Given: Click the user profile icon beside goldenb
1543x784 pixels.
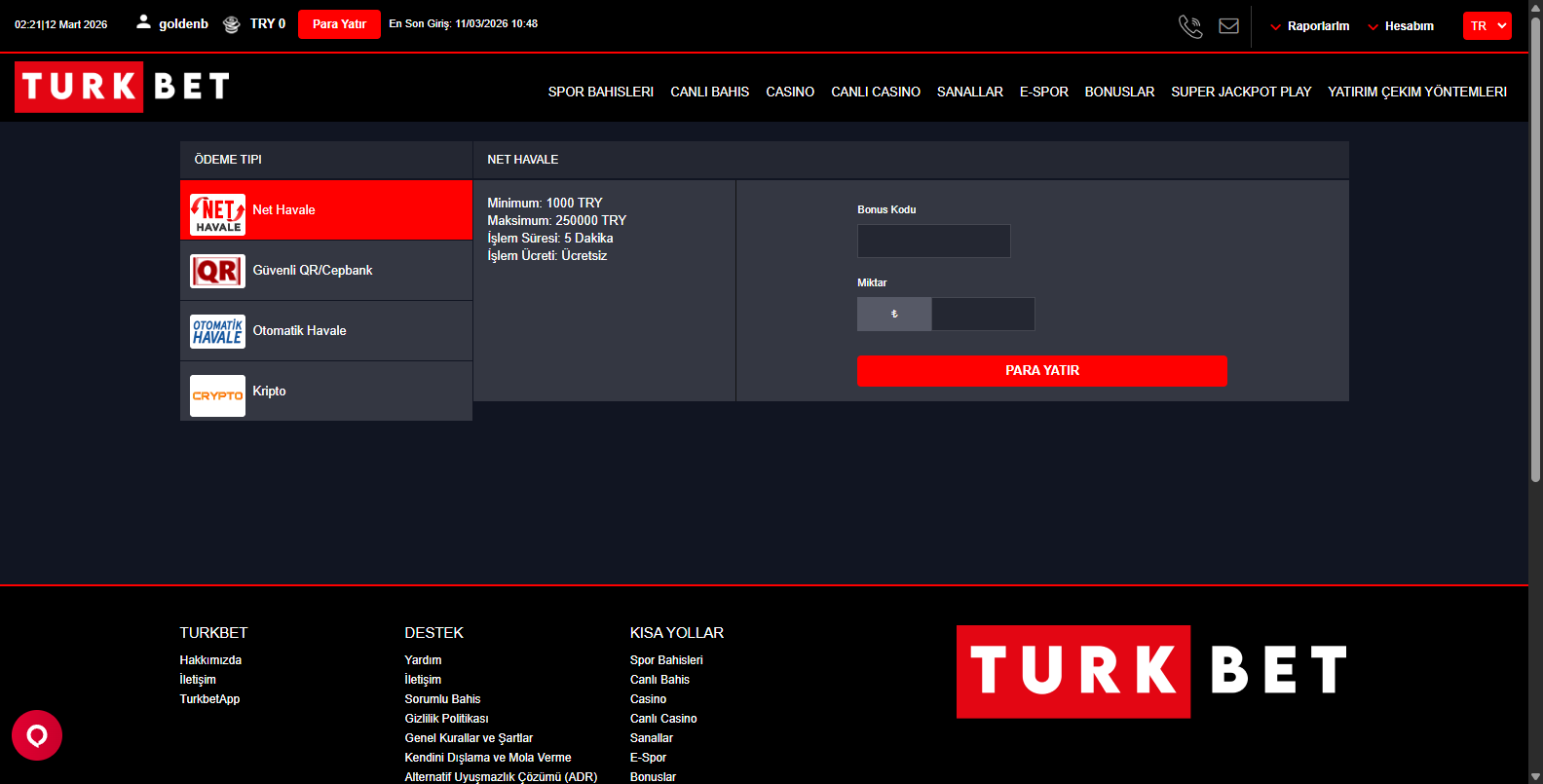Looking at the screenshot, I should pyautogui.click(x=143, y=21).
